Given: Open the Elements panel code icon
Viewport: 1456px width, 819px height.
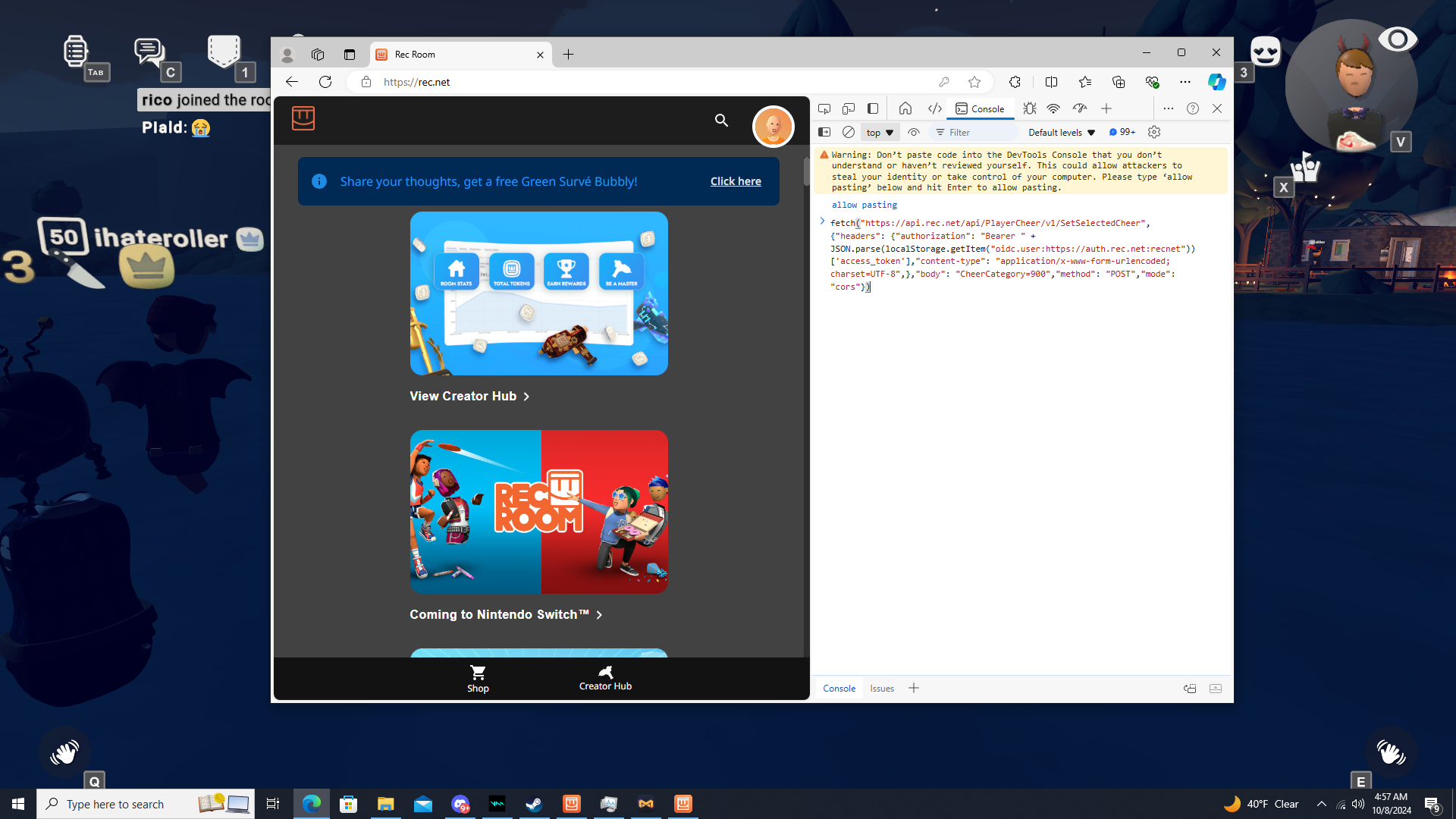Looking at the screenshot, I should [934, 108].
